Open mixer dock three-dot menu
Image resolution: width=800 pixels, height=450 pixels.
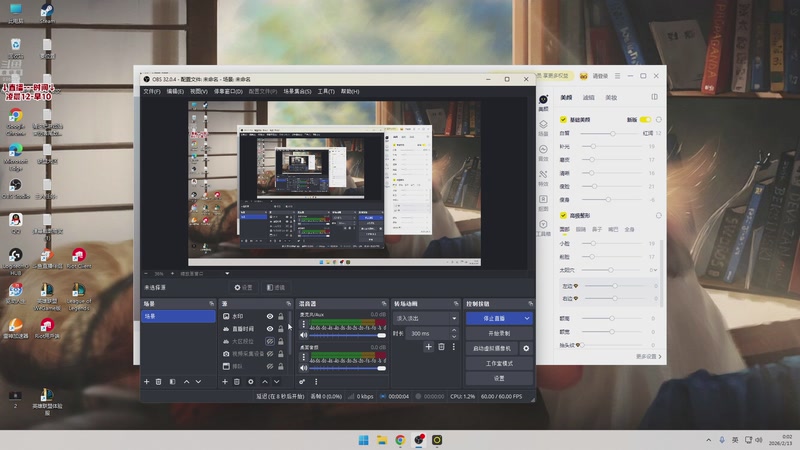coord(316,382)
